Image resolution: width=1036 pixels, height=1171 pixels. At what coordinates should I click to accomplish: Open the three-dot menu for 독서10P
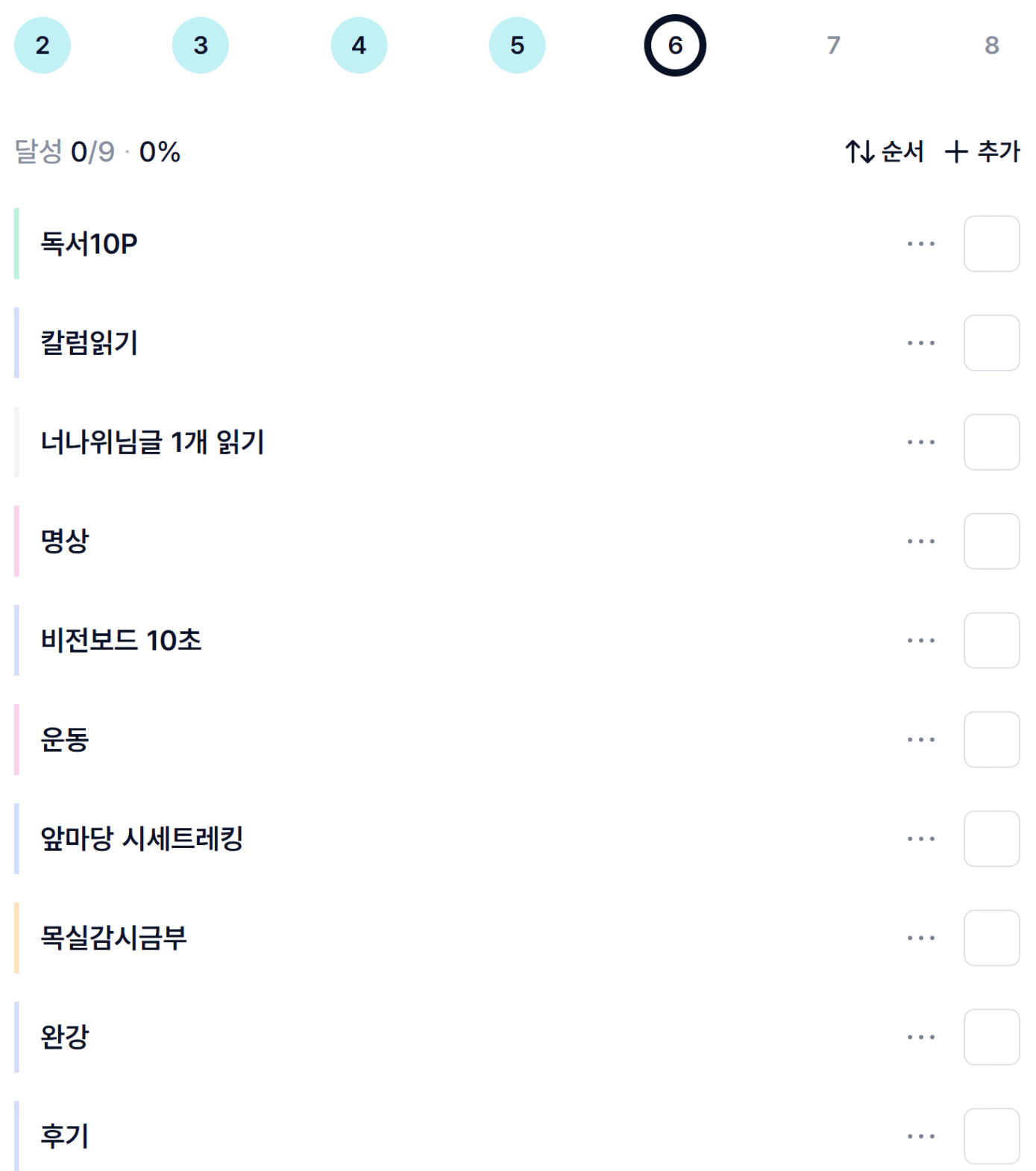920,244
